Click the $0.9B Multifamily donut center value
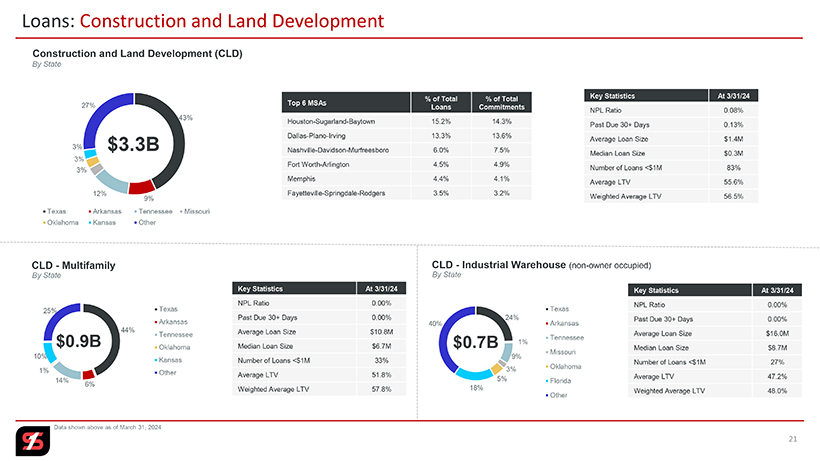This screenshot has width=820, height=461. (78, 341)
